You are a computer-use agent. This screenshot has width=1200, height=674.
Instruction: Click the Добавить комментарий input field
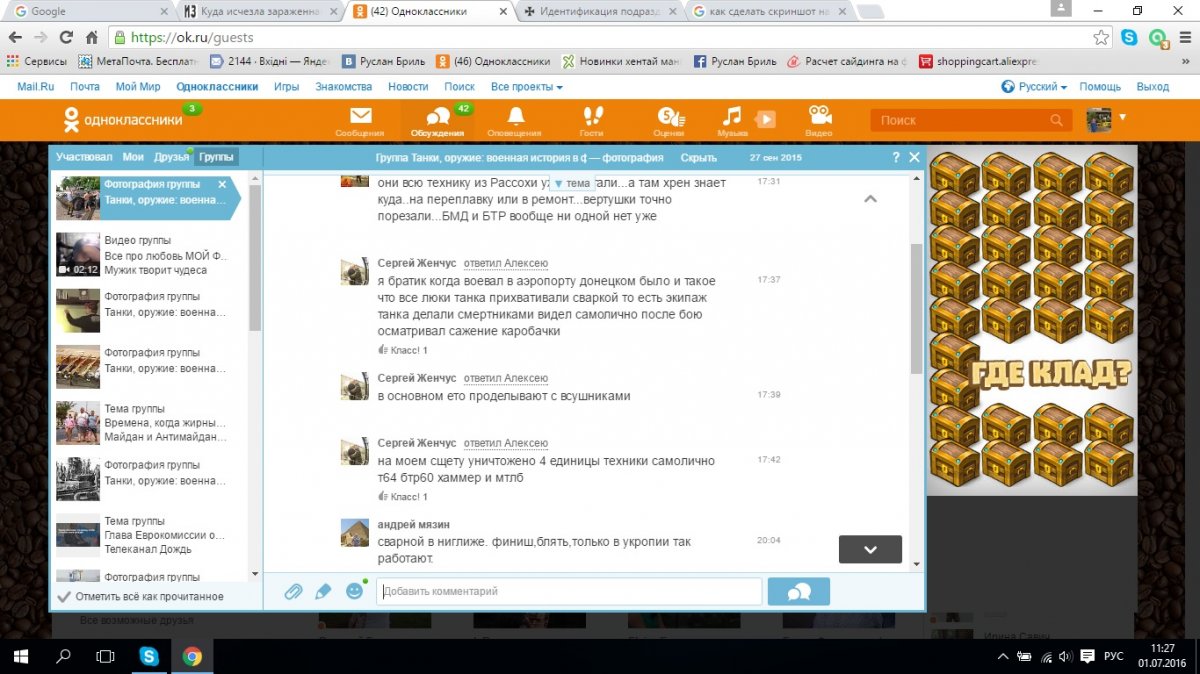click(569, 591)
